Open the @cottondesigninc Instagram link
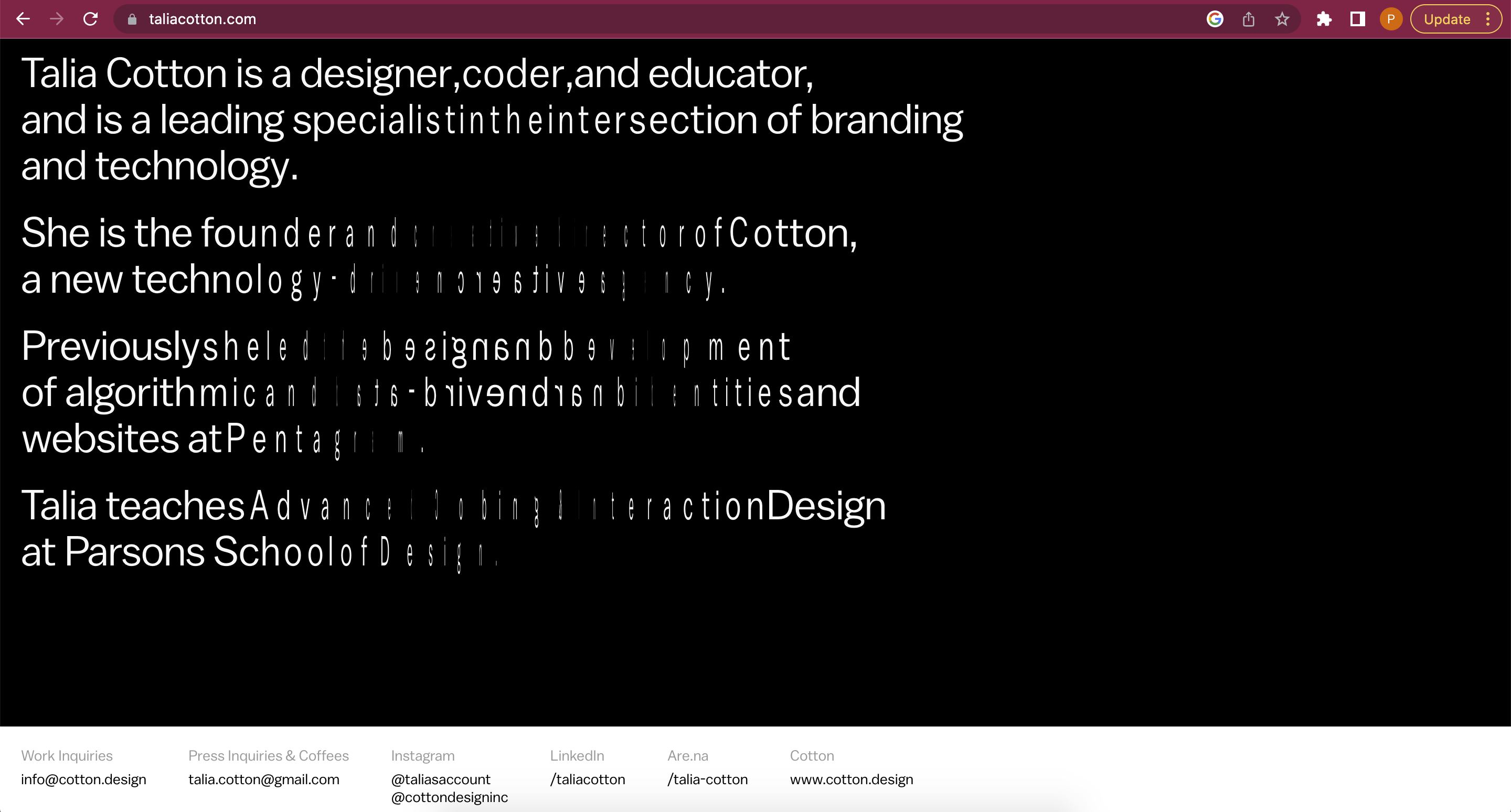This screenshot has width=1511, height=812. coord(449,797)
